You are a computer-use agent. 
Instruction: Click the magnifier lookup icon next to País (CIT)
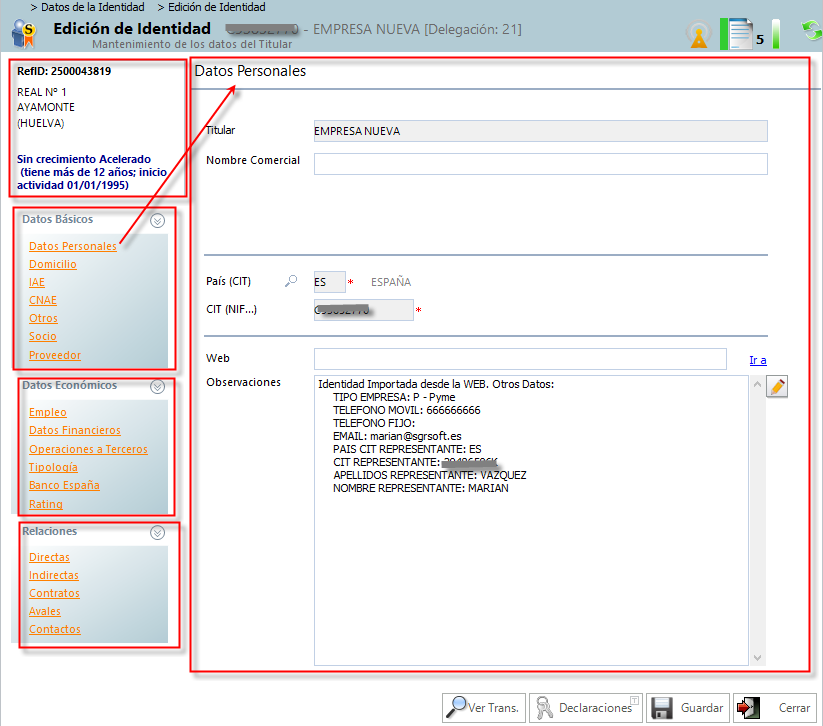click(x=291, y=281)
